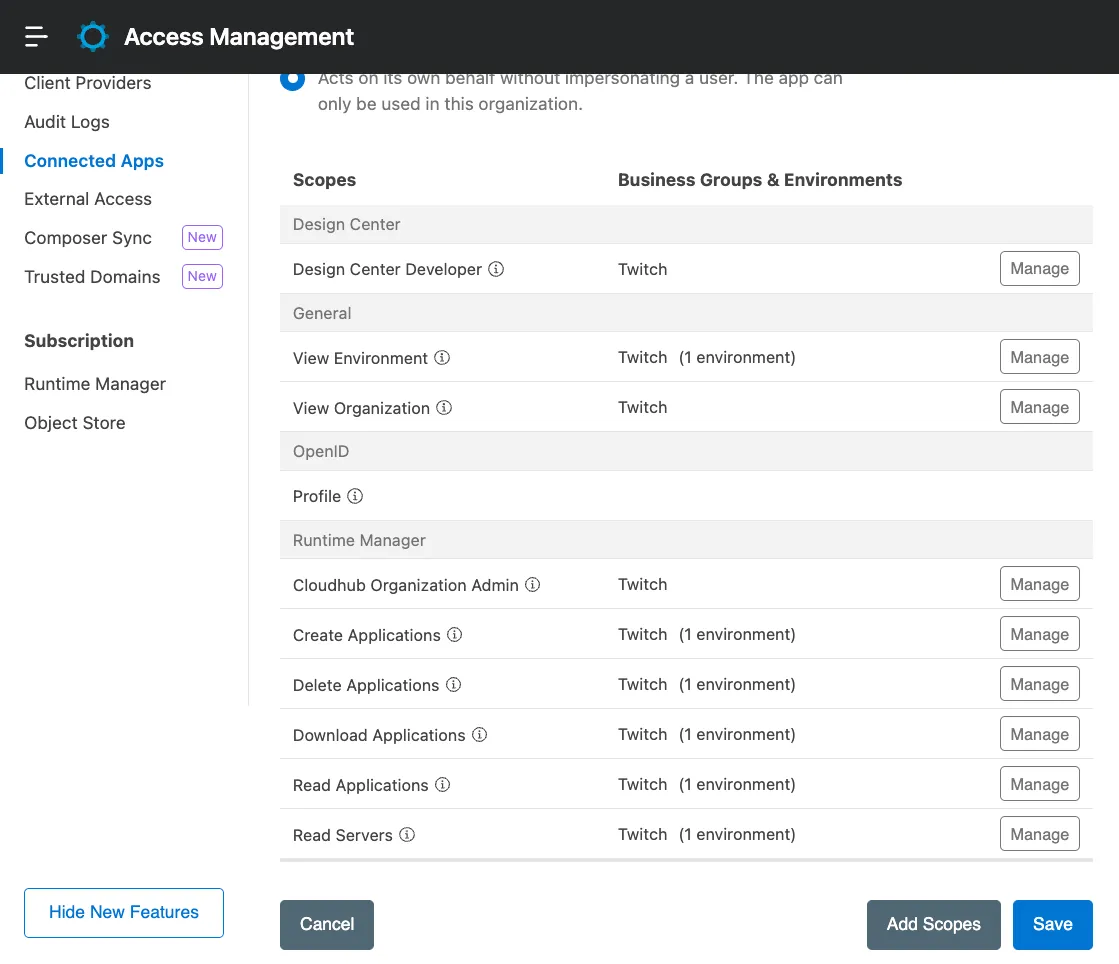Manage View Environment scope
The image size is (1119, 964).
(1039, 357)
